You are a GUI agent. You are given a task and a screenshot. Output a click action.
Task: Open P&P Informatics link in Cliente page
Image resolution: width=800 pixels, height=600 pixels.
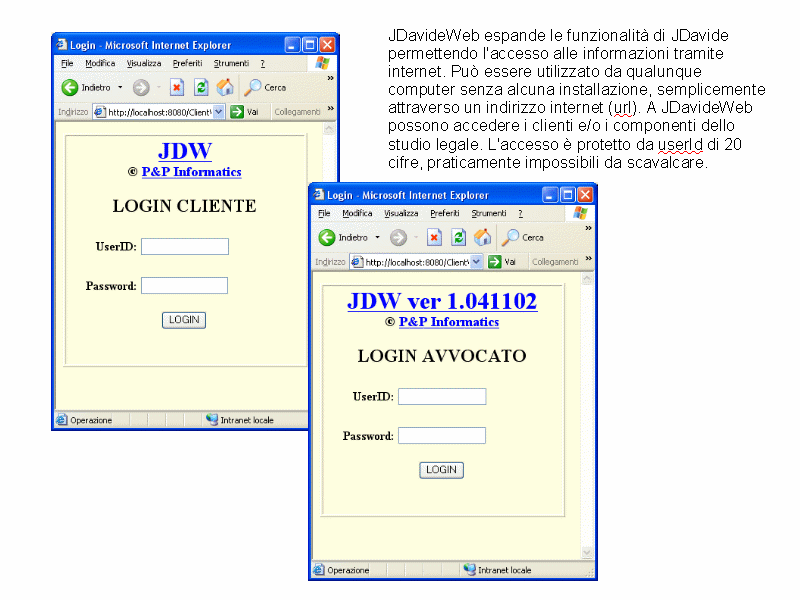pos(191,172)
